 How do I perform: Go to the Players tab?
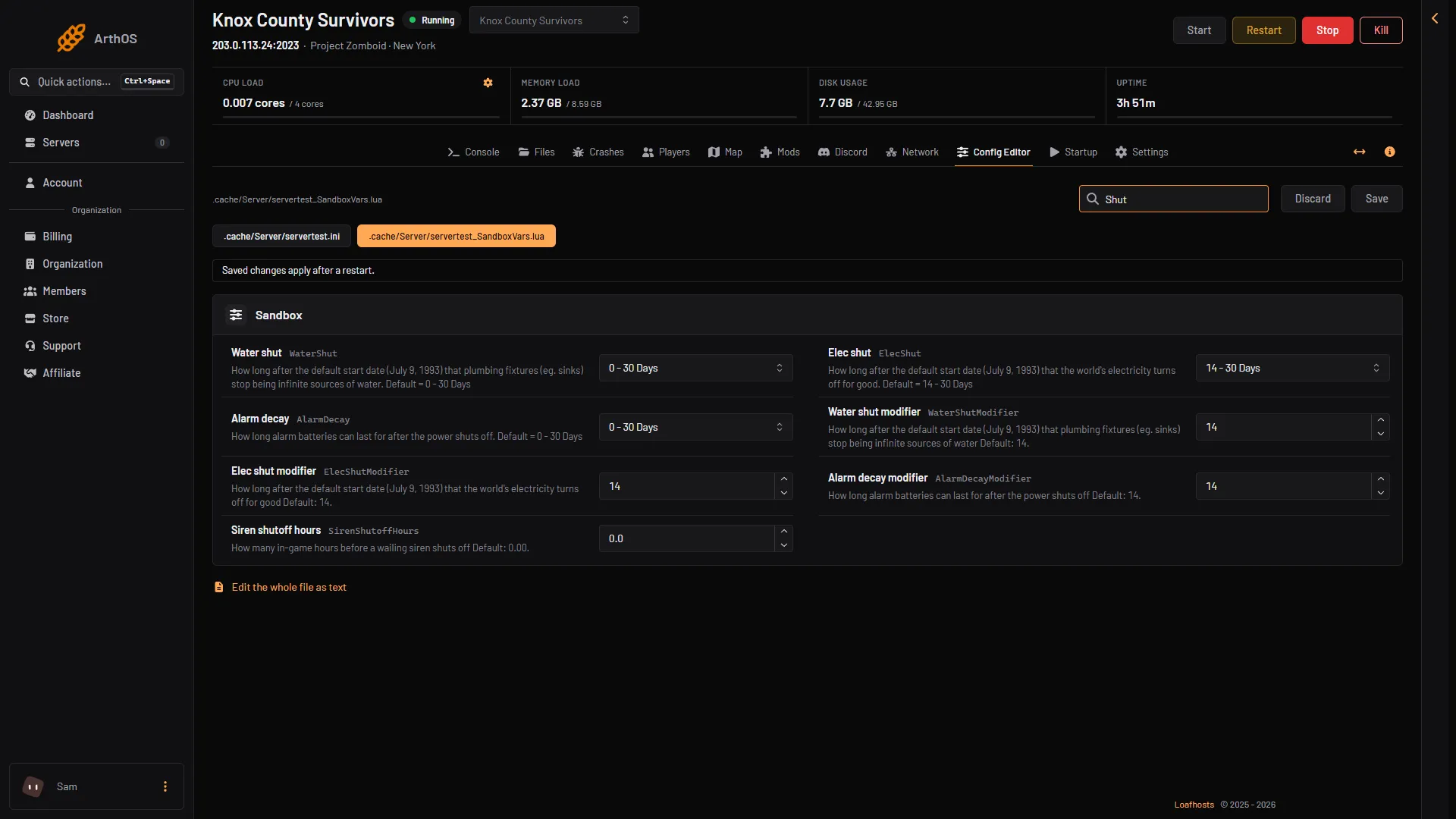coord(666,152)
